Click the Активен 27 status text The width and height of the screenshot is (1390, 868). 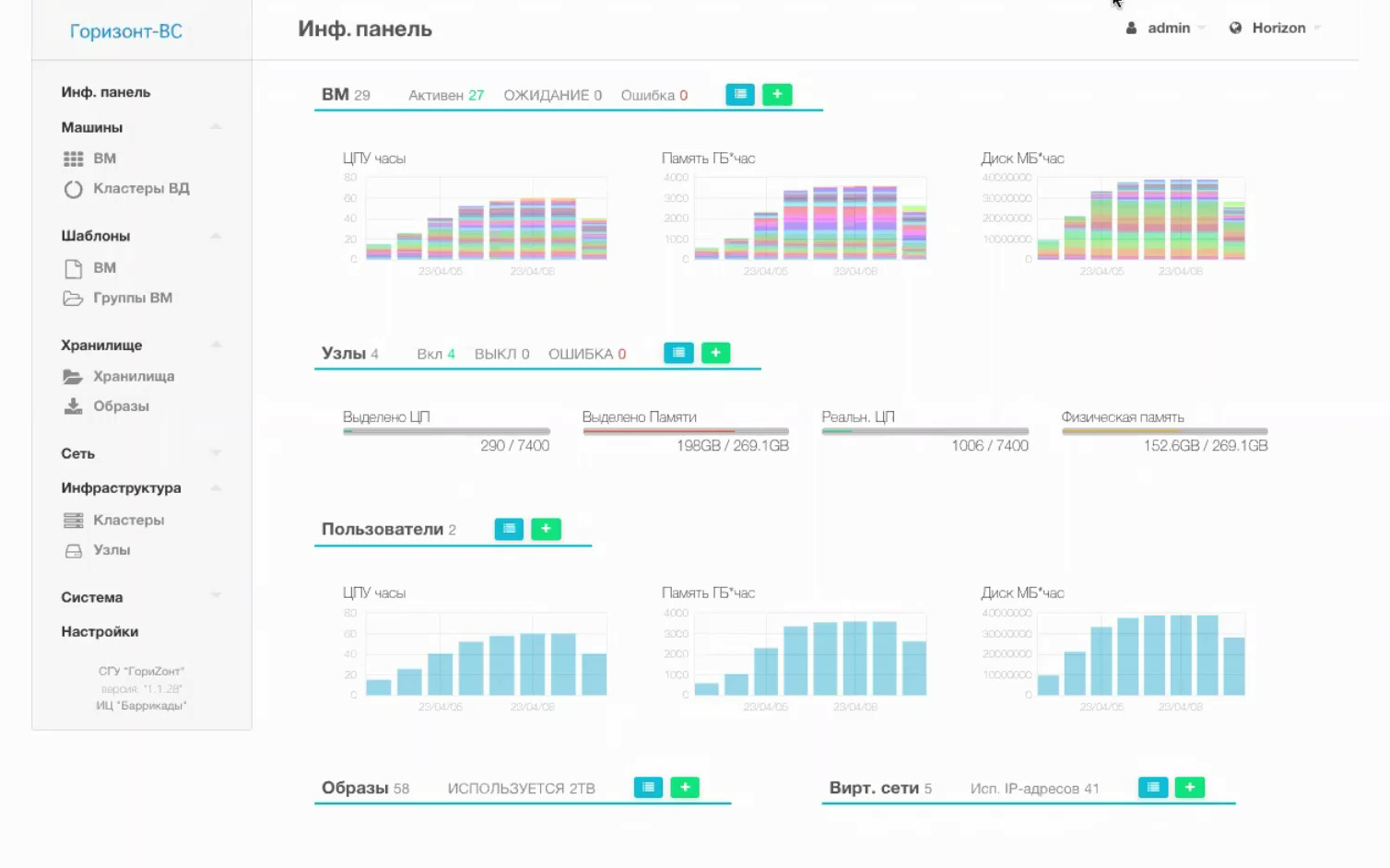pos(446,95)
